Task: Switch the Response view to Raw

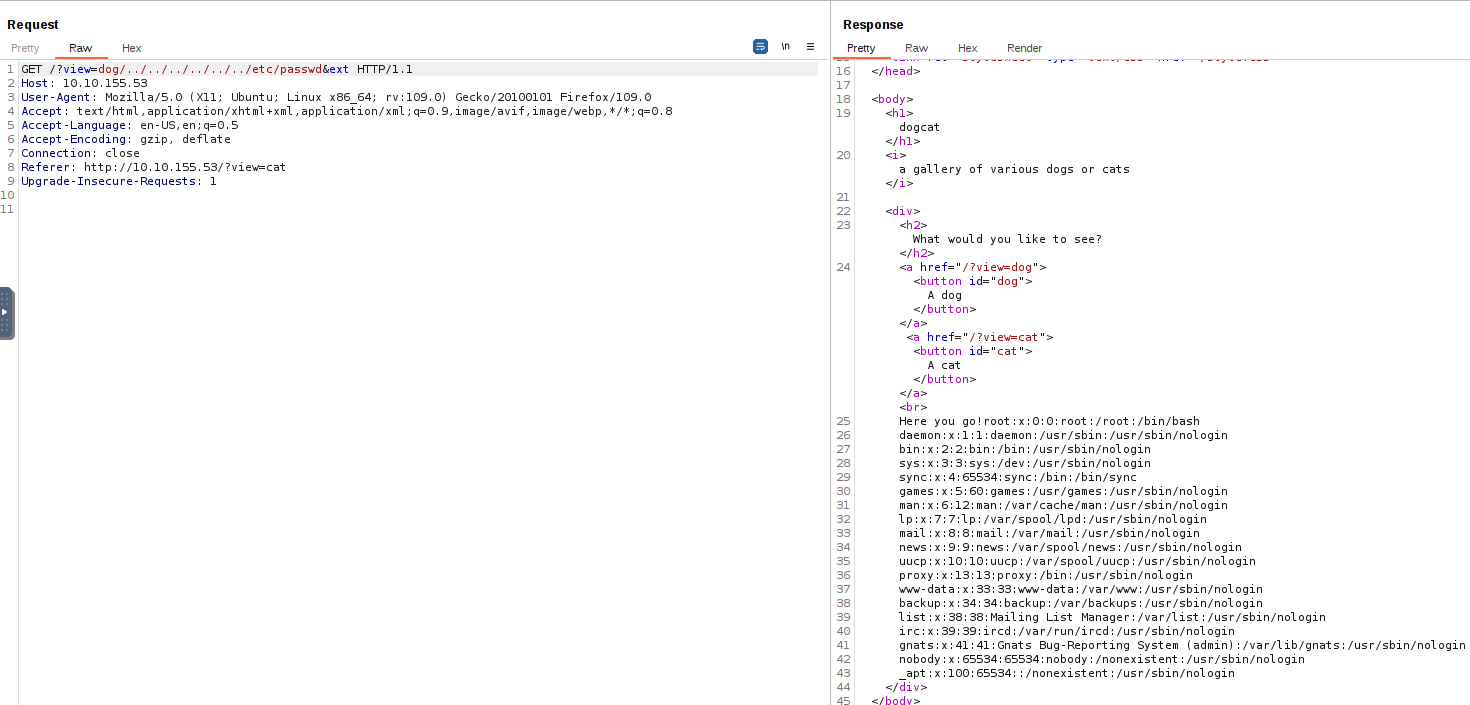Action: click(916, 48)
